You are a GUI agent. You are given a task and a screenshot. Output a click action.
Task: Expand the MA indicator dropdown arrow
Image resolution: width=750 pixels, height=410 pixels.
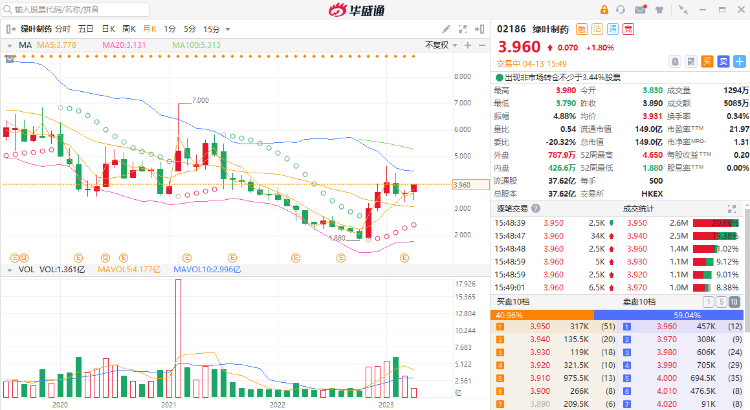pyautogui.click(x=10, y=45)
